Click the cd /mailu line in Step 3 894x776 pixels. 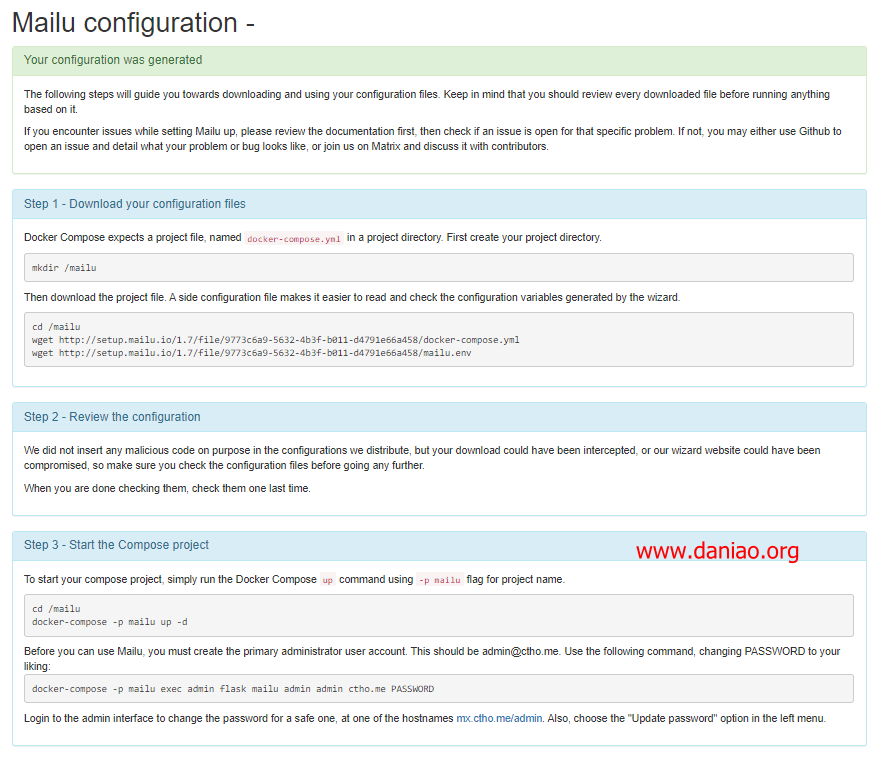click(56, 609)
